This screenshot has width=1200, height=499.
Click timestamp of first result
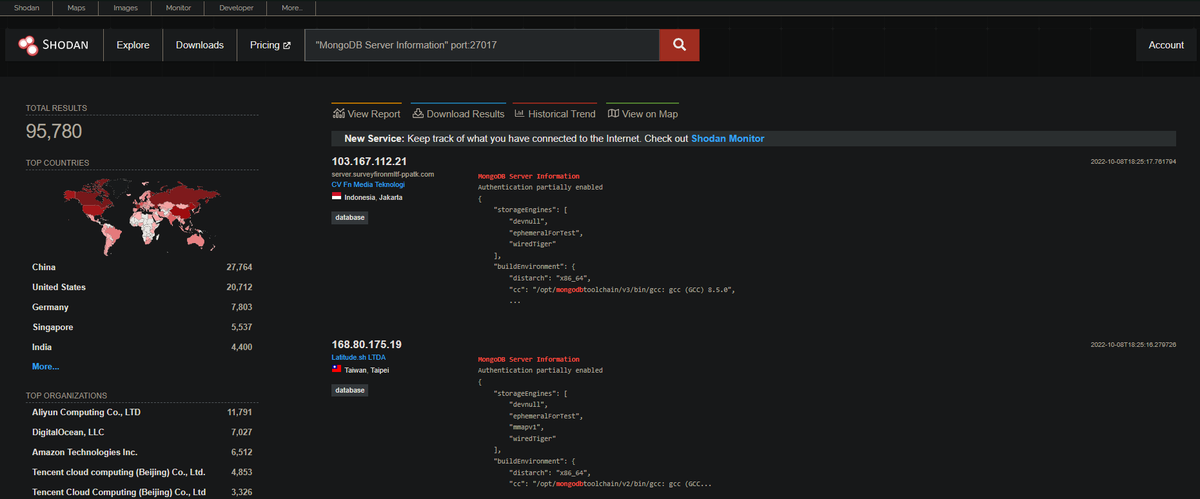(x=1133, y=161)
